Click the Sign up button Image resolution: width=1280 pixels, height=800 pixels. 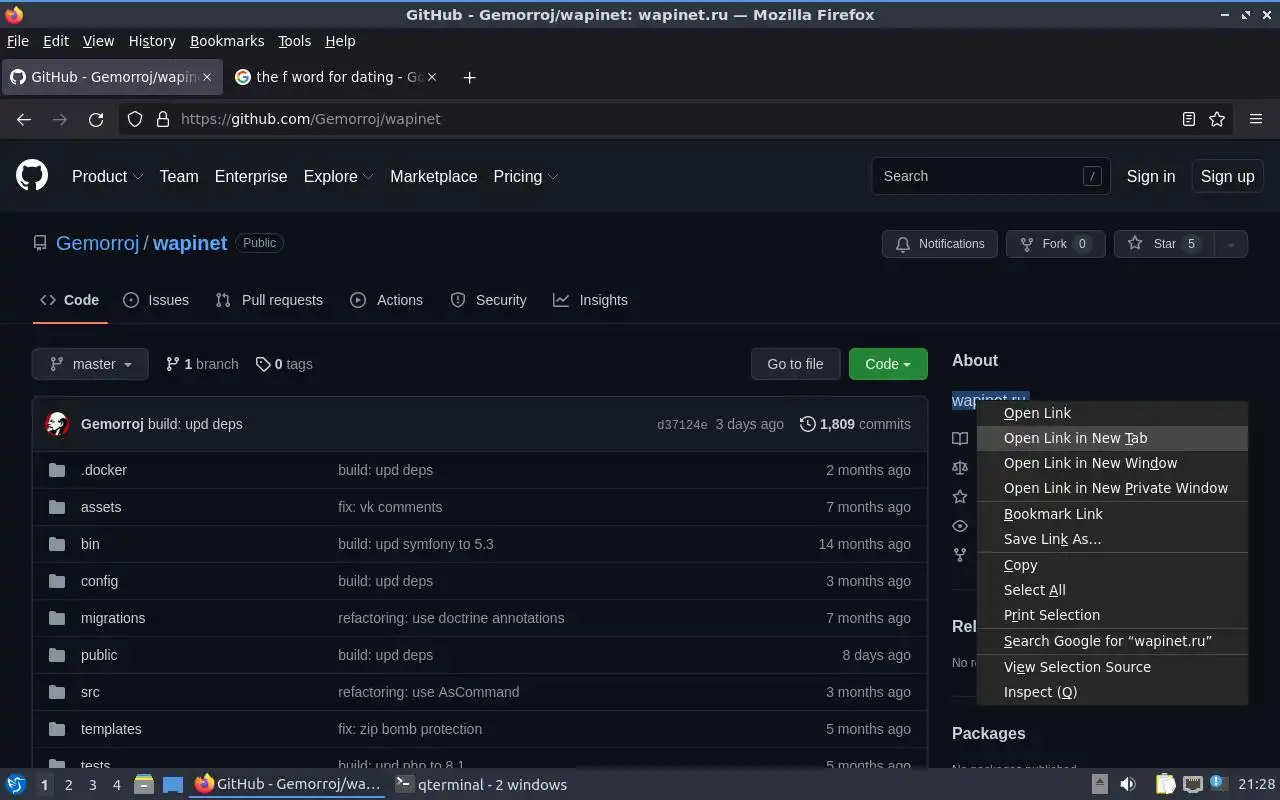(x=1227, y=176)
